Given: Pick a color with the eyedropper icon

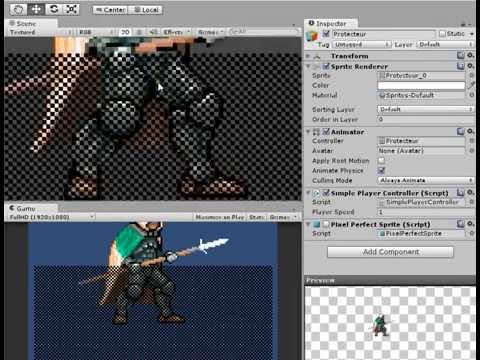Looking at the screenshot, I should click(x=471, y=85).
